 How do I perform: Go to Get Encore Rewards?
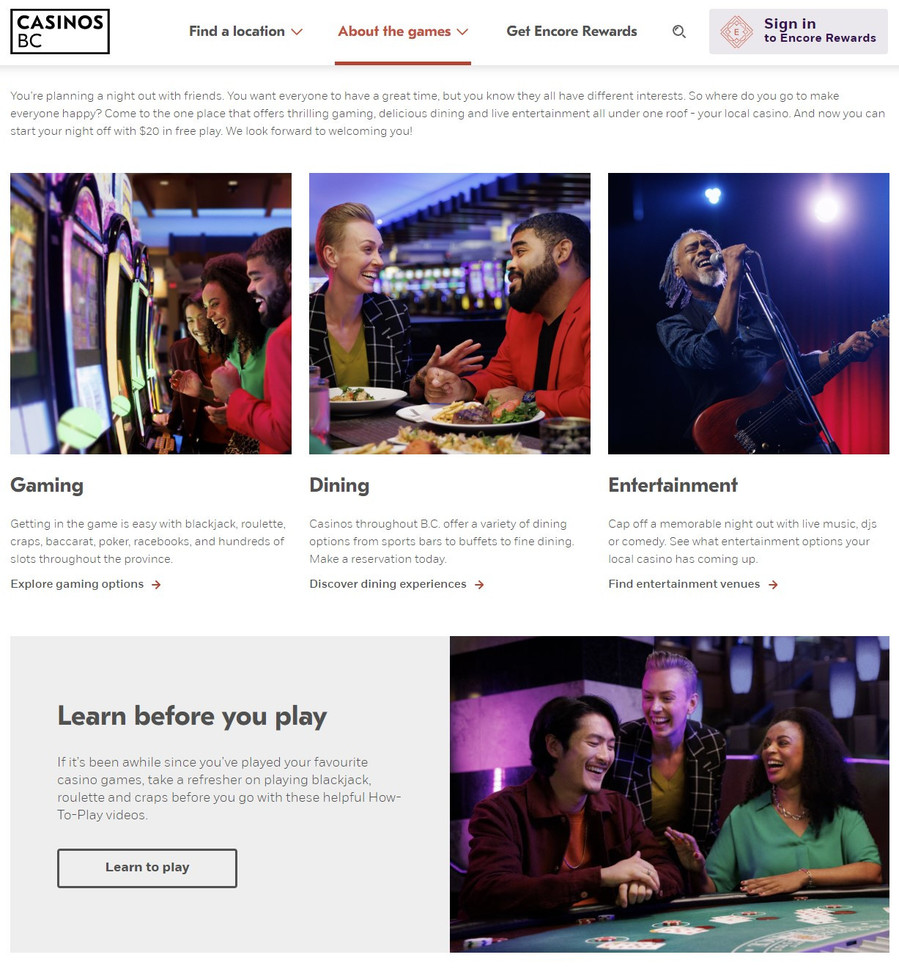click(x=571, y=32)
